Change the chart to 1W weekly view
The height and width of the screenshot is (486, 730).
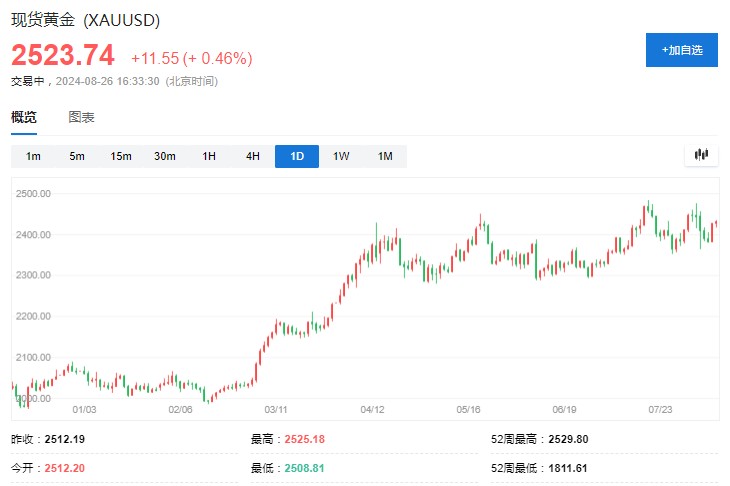(341, 156)
